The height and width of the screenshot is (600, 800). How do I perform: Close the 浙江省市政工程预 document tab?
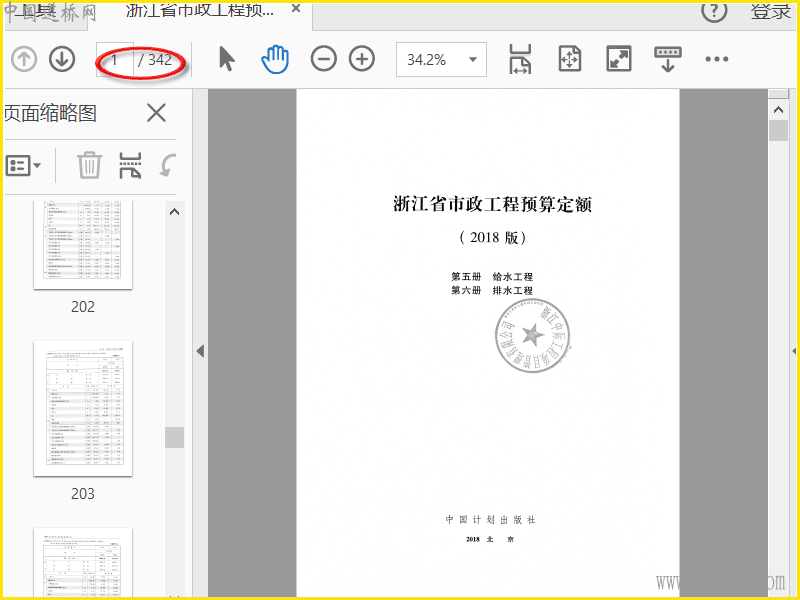click(x=296, y=9)
